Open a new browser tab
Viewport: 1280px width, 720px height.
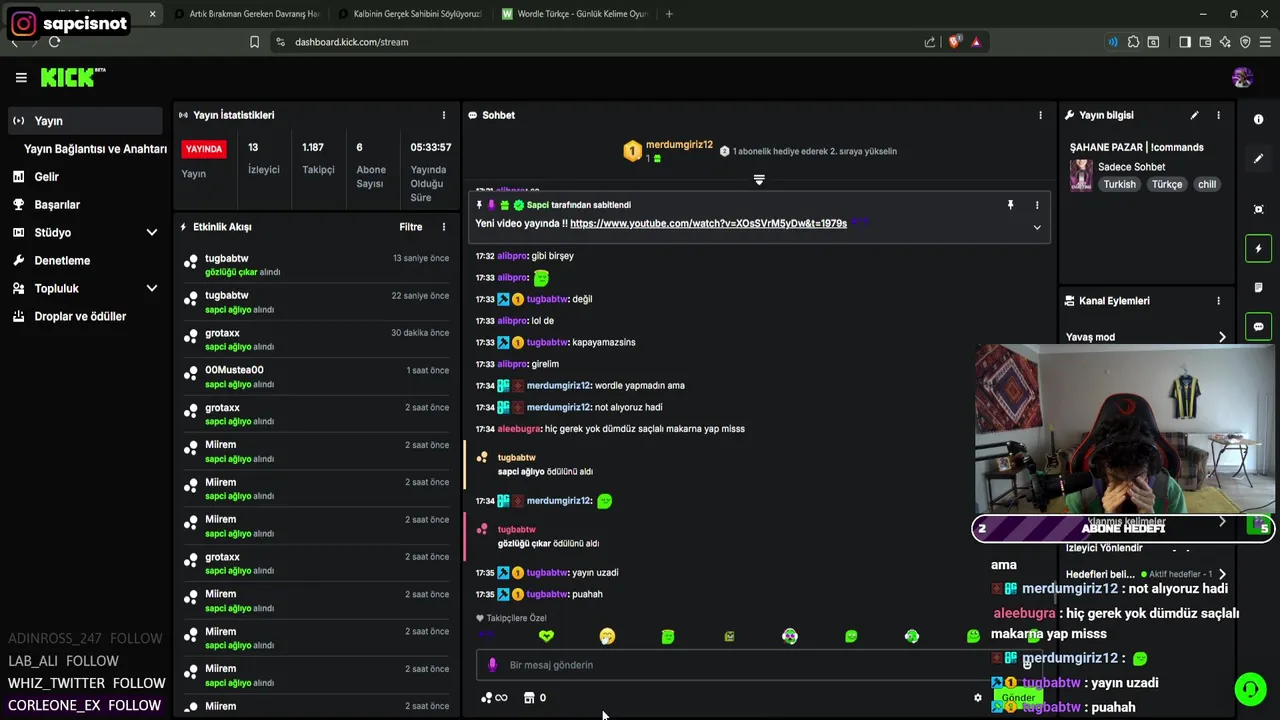669,14
